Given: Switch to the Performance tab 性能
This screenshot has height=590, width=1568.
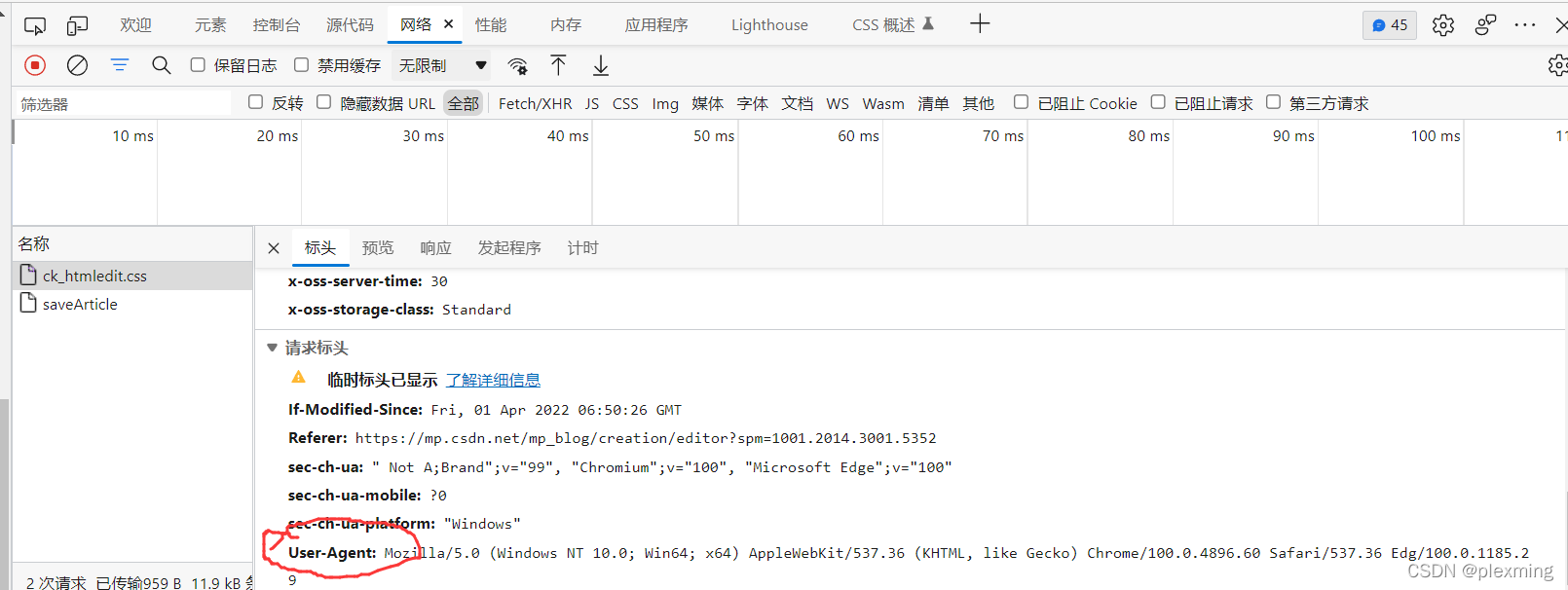Looking at the screenshot, I should 491,24.
